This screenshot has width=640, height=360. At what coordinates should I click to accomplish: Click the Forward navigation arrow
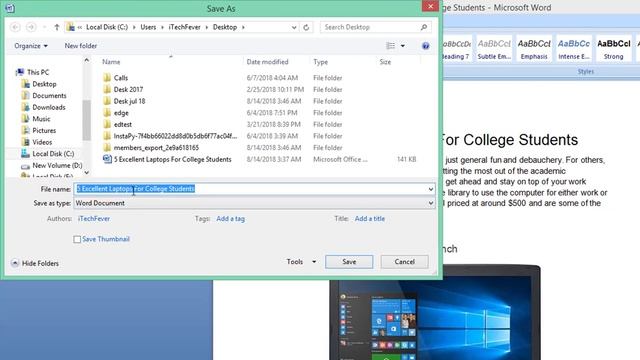tap(31, 27)
